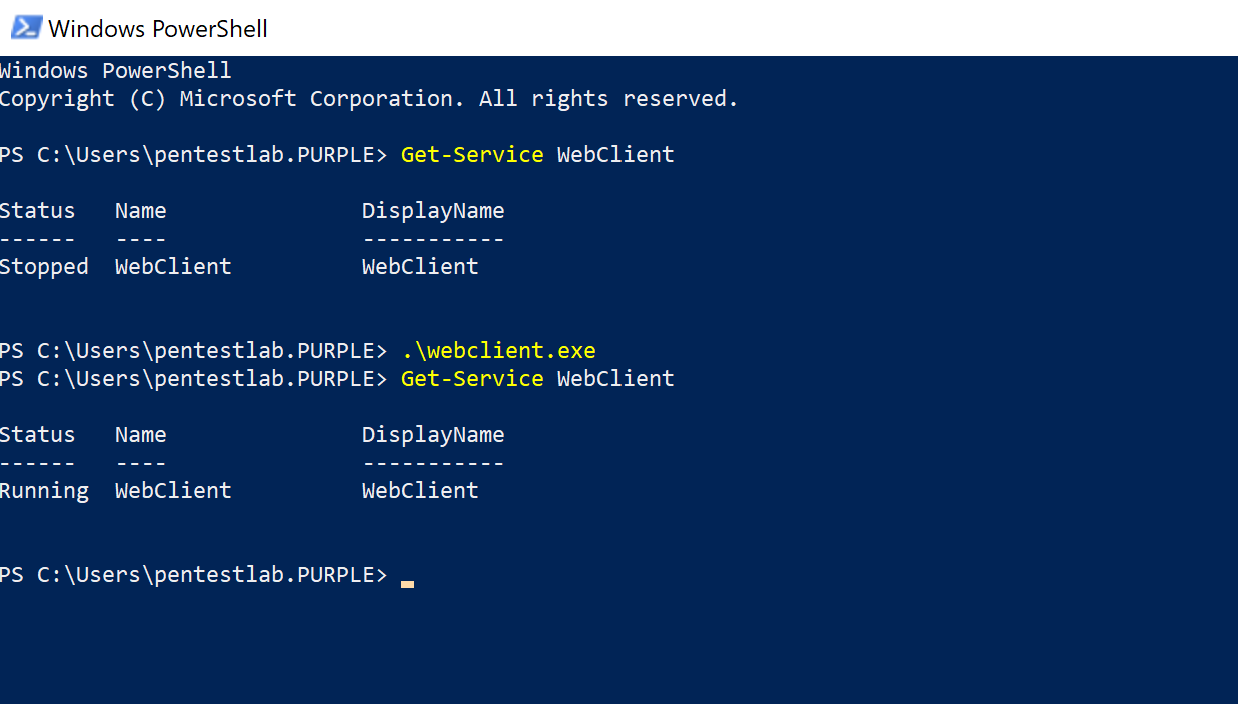
Task: Click the DisplayName header in the Stopped table
Action: click(433, 211)
